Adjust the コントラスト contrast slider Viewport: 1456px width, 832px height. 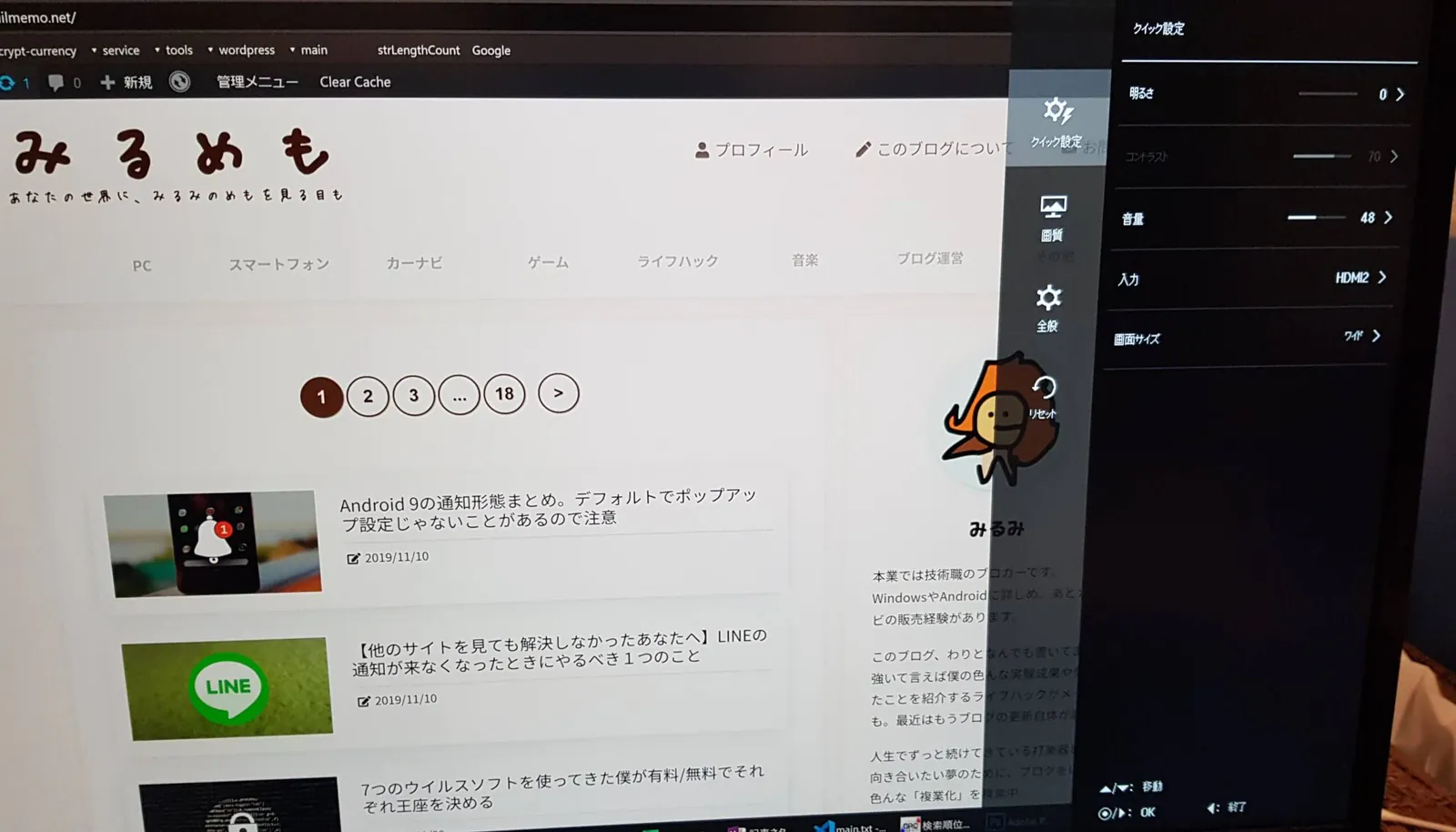(1320, 157)
